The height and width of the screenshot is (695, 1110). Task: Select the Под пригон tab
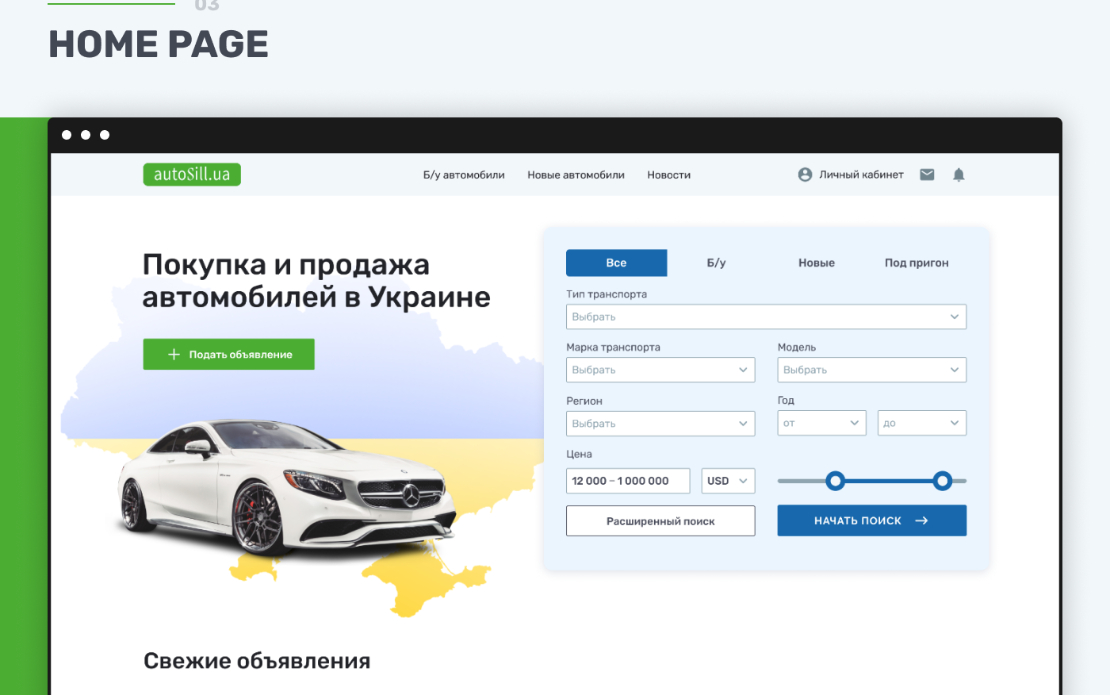916,263
